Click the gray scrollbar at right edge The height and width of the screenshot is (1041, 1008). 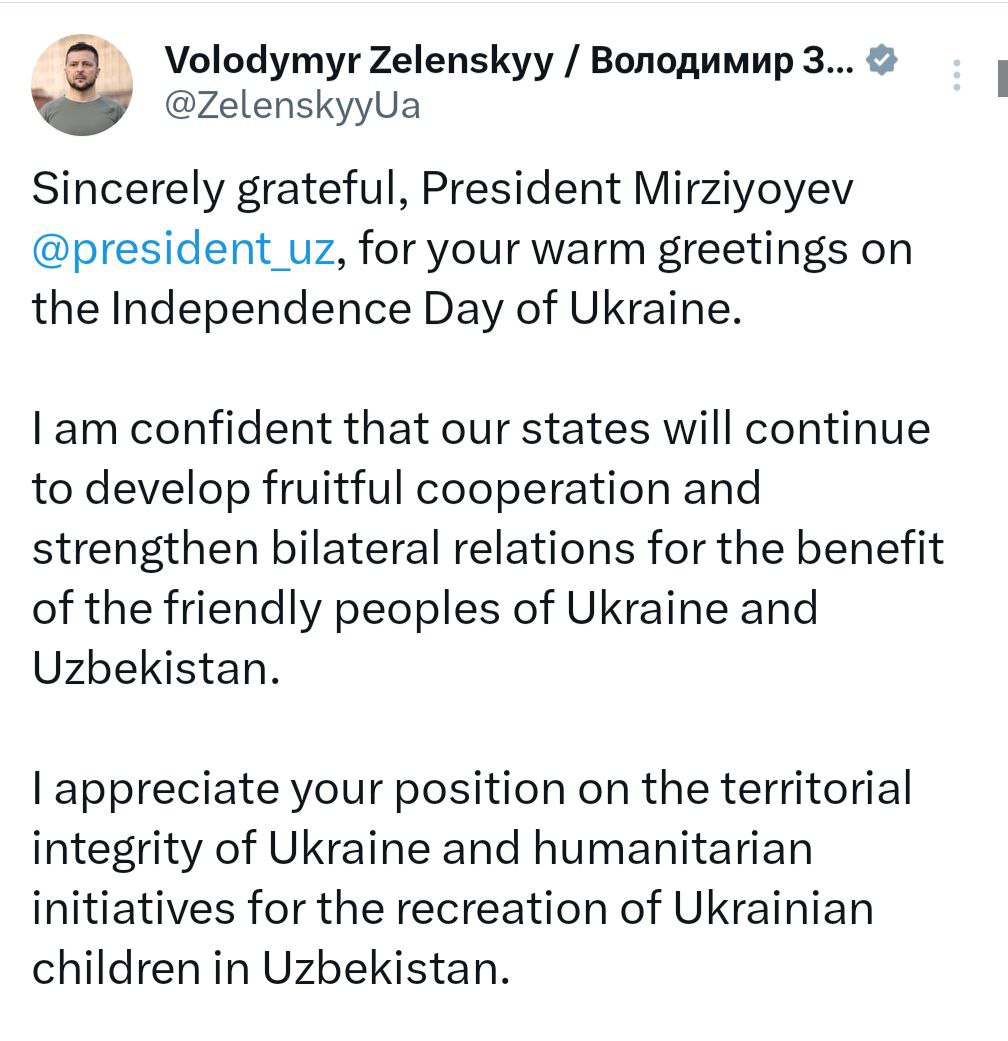pos(1003,78)
